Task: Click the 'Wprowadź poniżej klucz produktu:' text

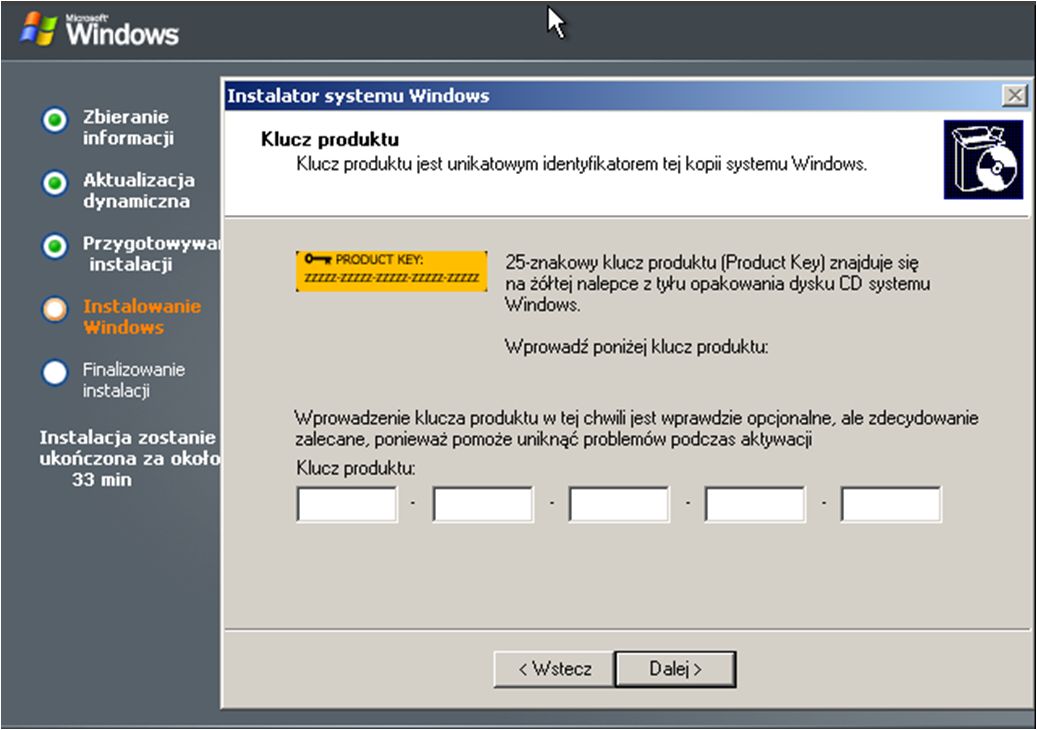Action: 636,346
